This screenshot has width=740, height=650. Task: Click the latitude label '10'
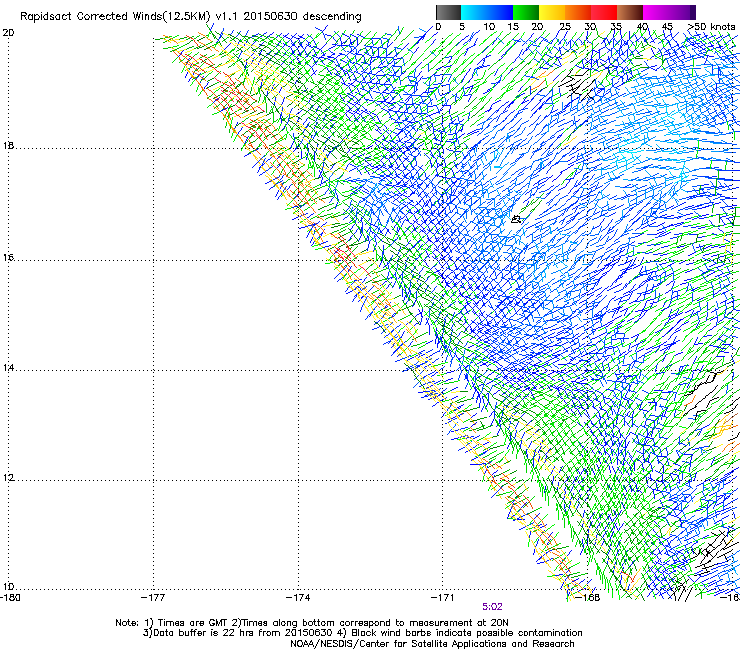tap(8, 587)
